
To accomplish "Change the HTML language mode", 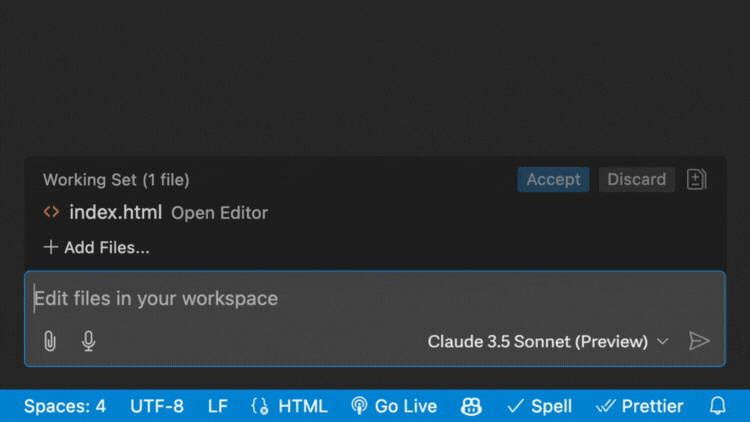I will tap(303, 406).
